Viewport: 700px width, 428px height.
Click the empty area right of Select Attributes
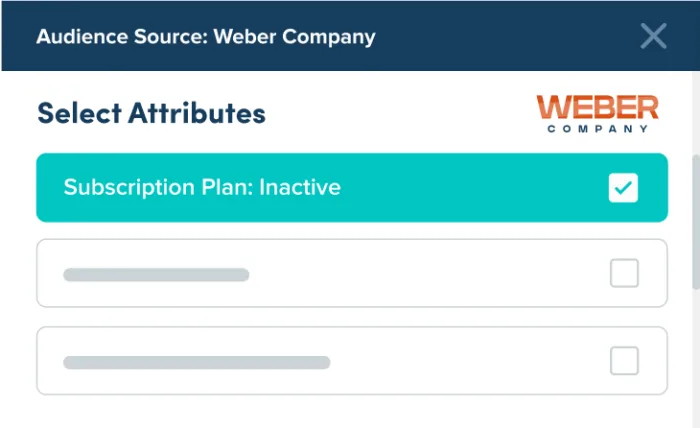pos(400,113)
